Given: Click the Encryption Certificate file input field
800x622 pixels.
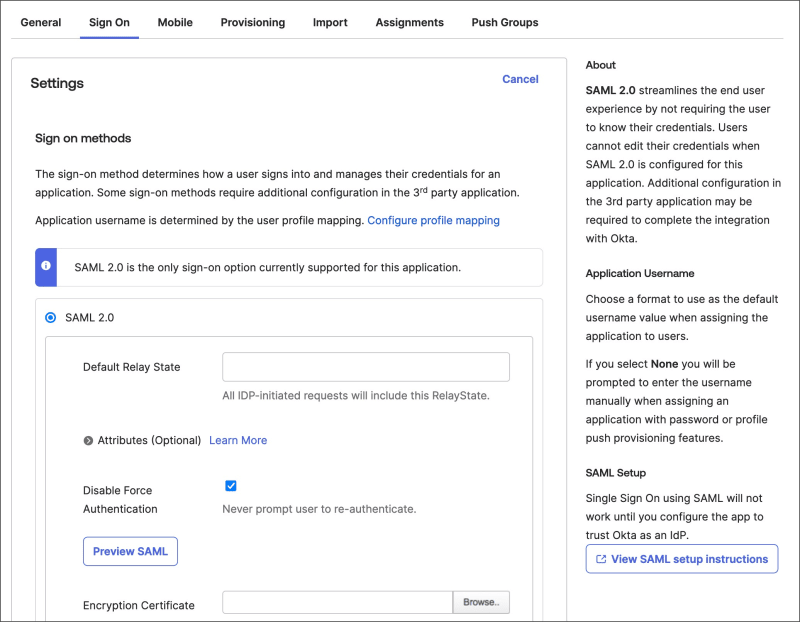Looking at the screenshot, I should pos(338,603).
